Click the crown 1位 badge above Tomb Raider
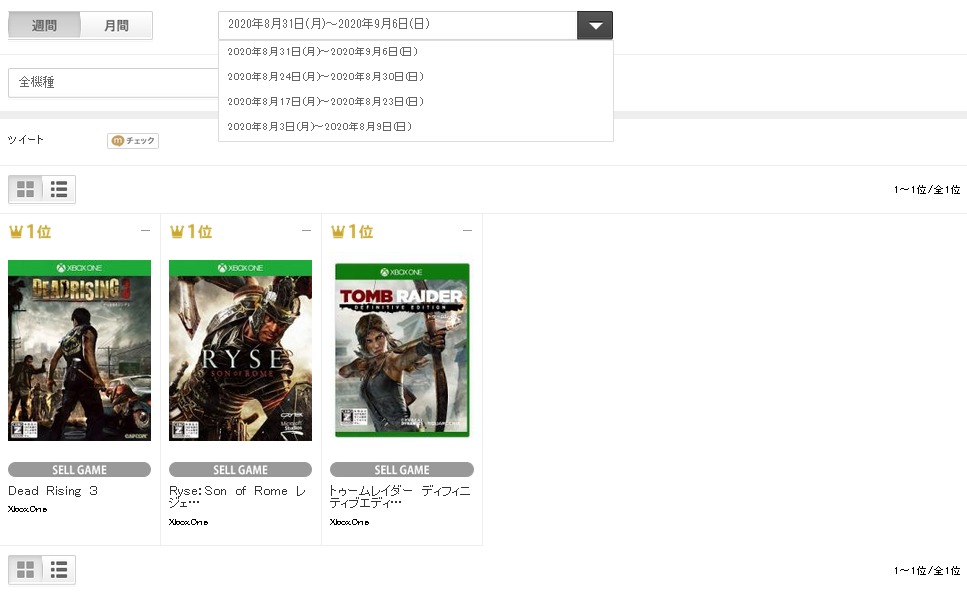This screenshot has width=967, height=592. tap(352, 232)
